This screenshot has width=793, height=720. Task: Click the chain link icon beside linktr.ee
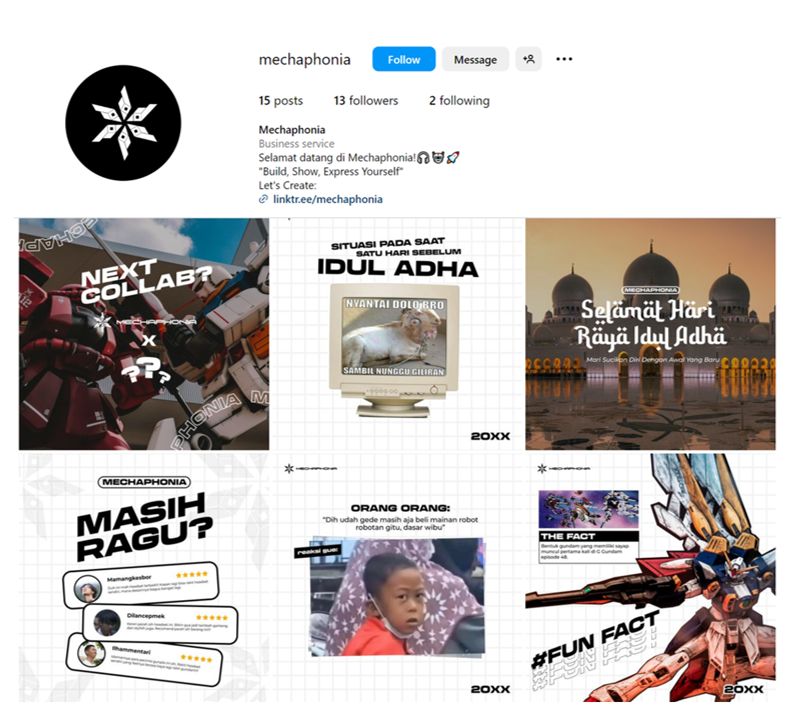point(263,199)
